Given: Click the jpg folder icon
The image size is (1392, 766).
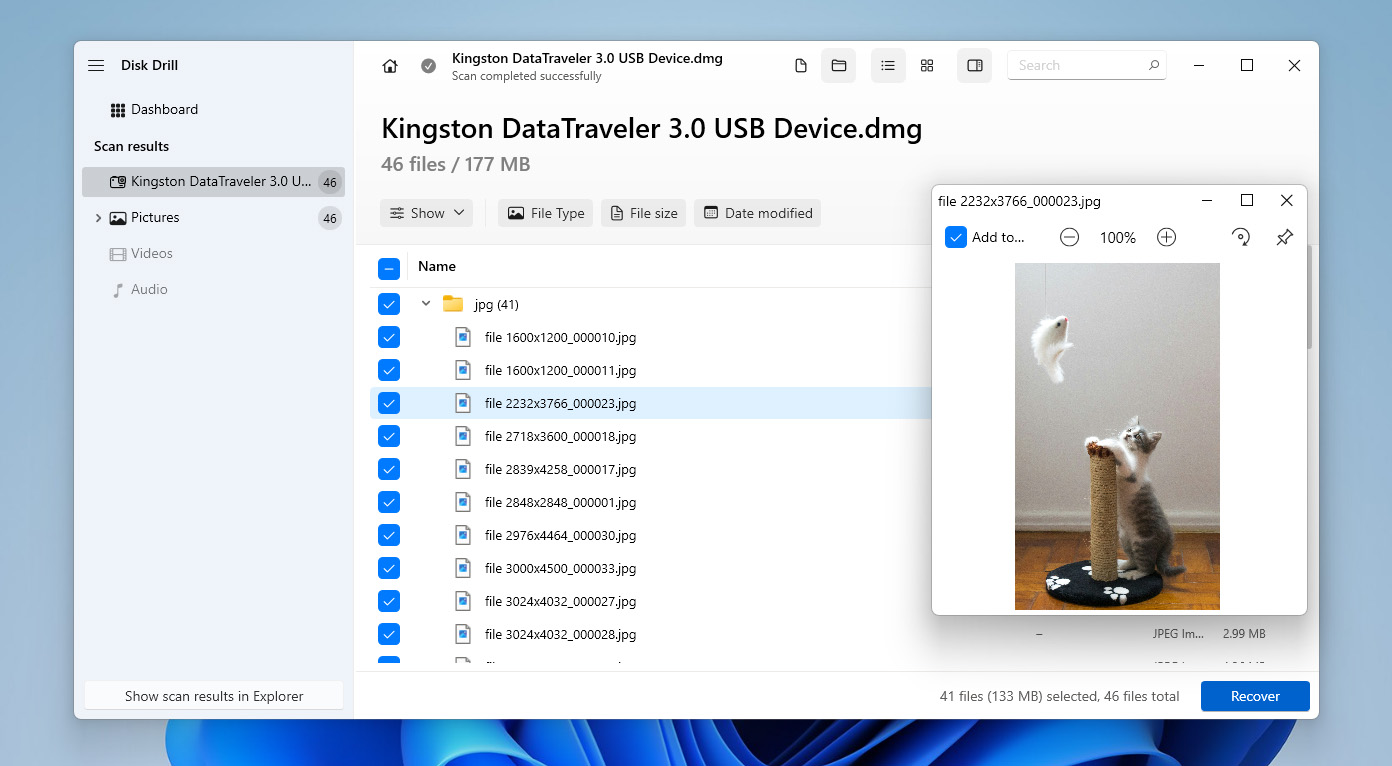Looking at the screenshot, I should 453,304.
